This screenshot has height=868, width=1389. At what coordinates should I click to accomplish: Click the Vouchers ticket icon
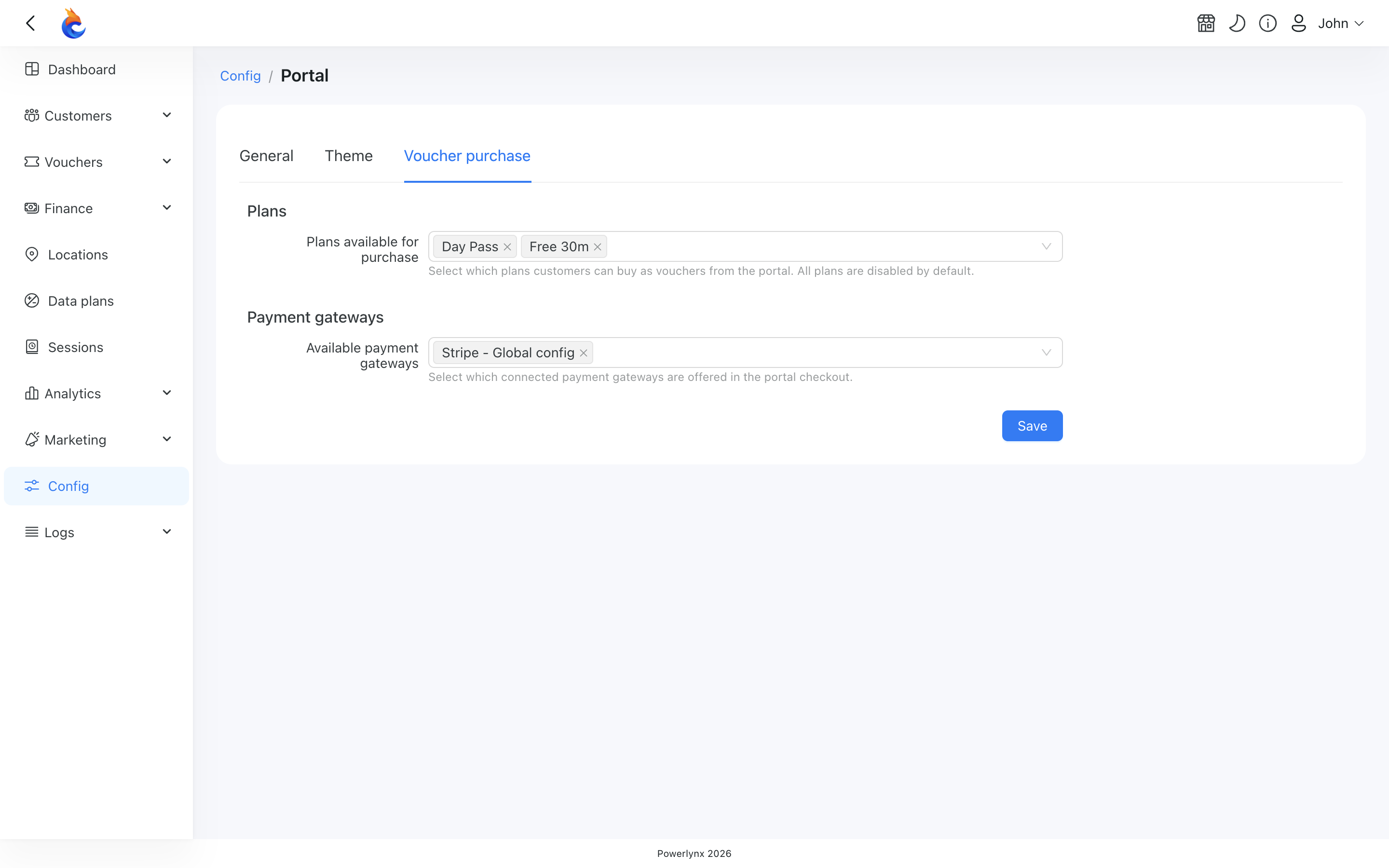[x=31, y=162]
